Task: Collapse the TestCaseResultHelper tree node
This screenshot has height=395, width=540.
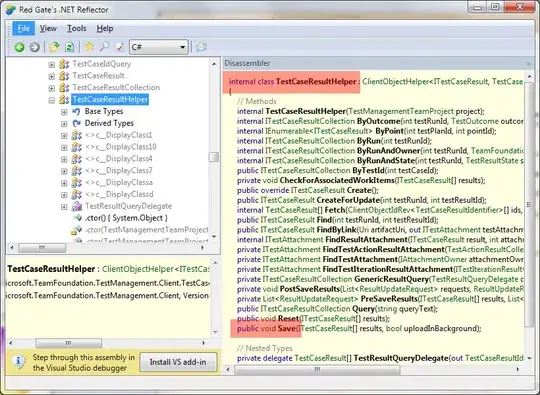Action: (52, 100)
